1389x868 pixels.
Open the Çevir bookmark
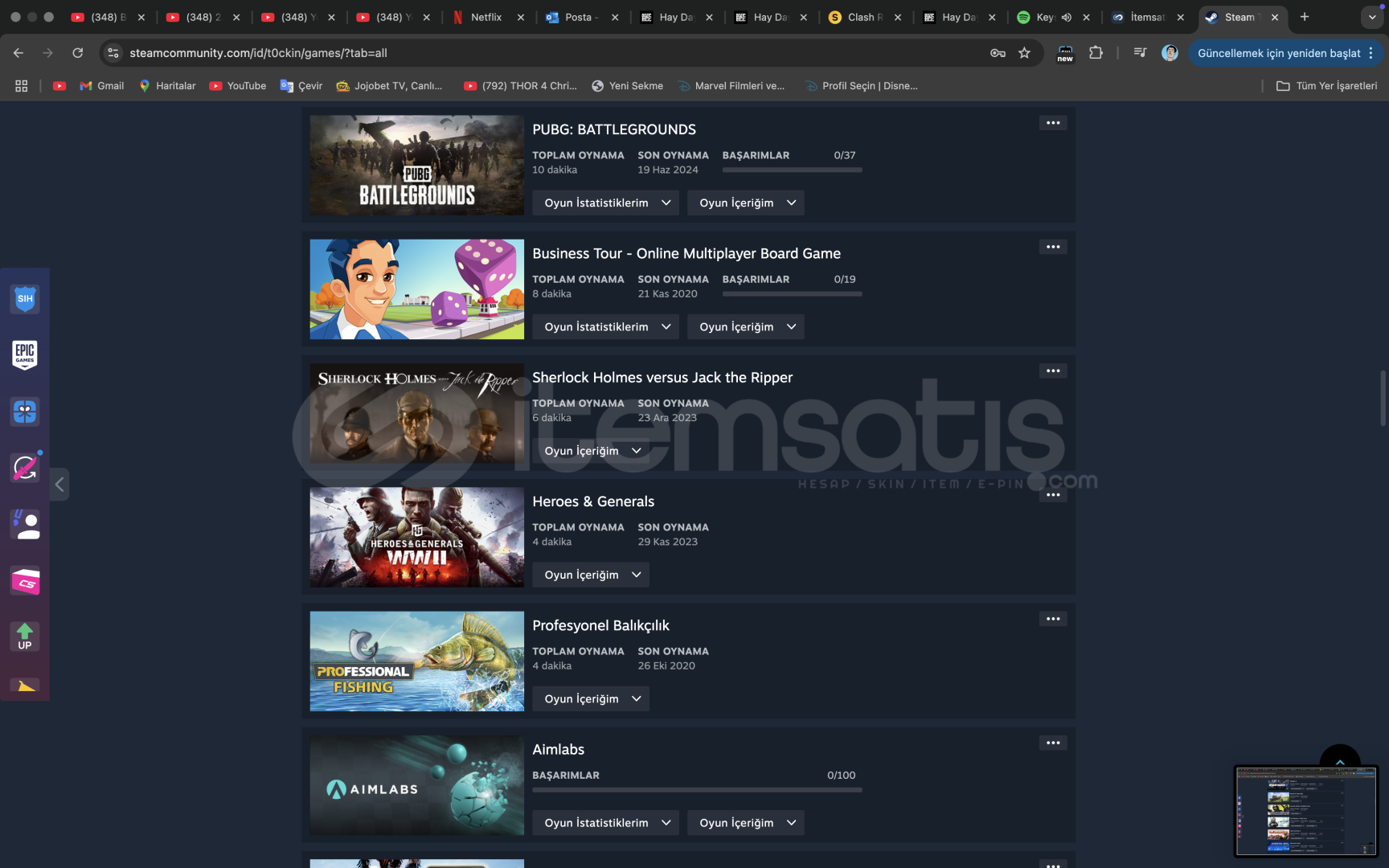[x=301, y=86]
